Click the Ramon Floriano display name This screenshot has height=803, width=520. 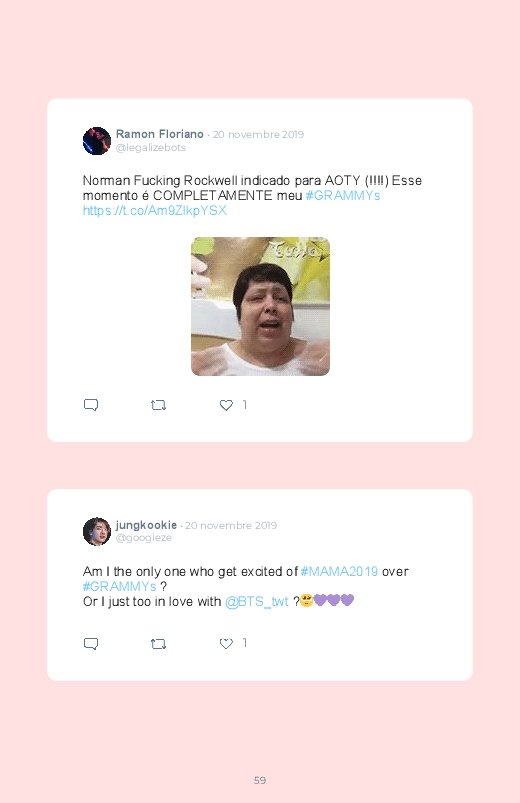click(x=160, y=134)
